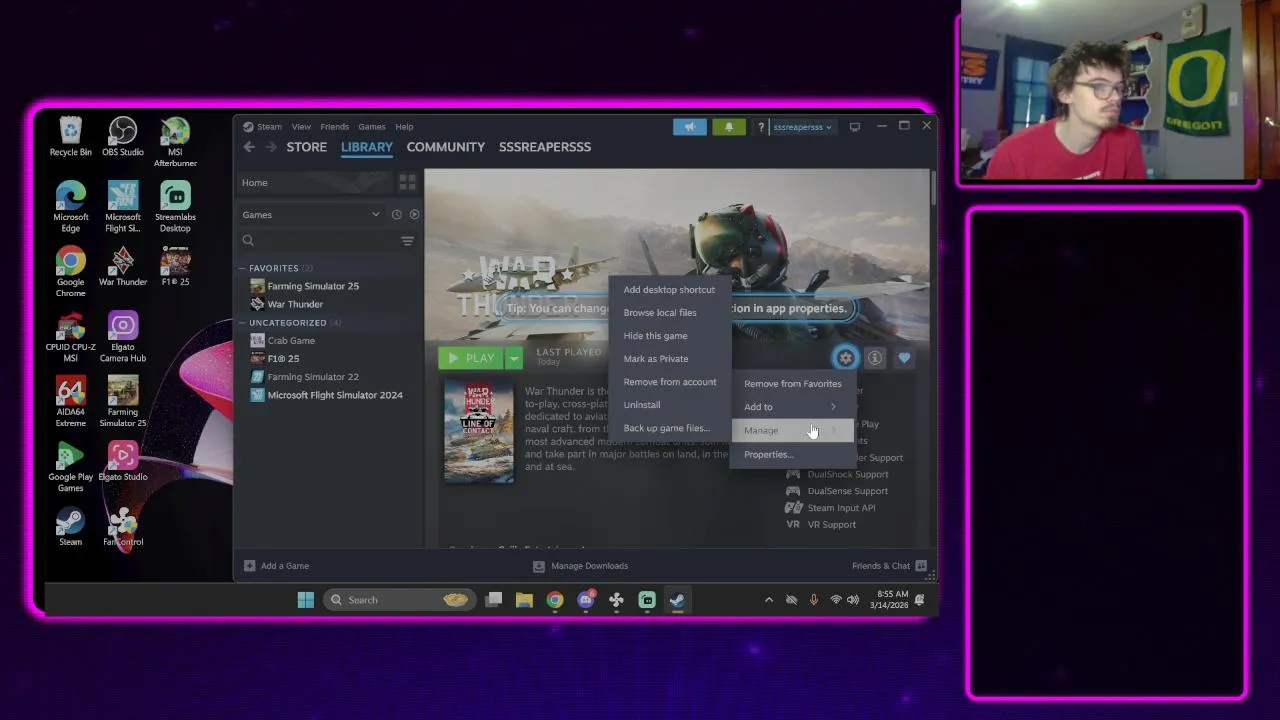
Task: Show hidden tray icons chevron
Action: point(768,600)
